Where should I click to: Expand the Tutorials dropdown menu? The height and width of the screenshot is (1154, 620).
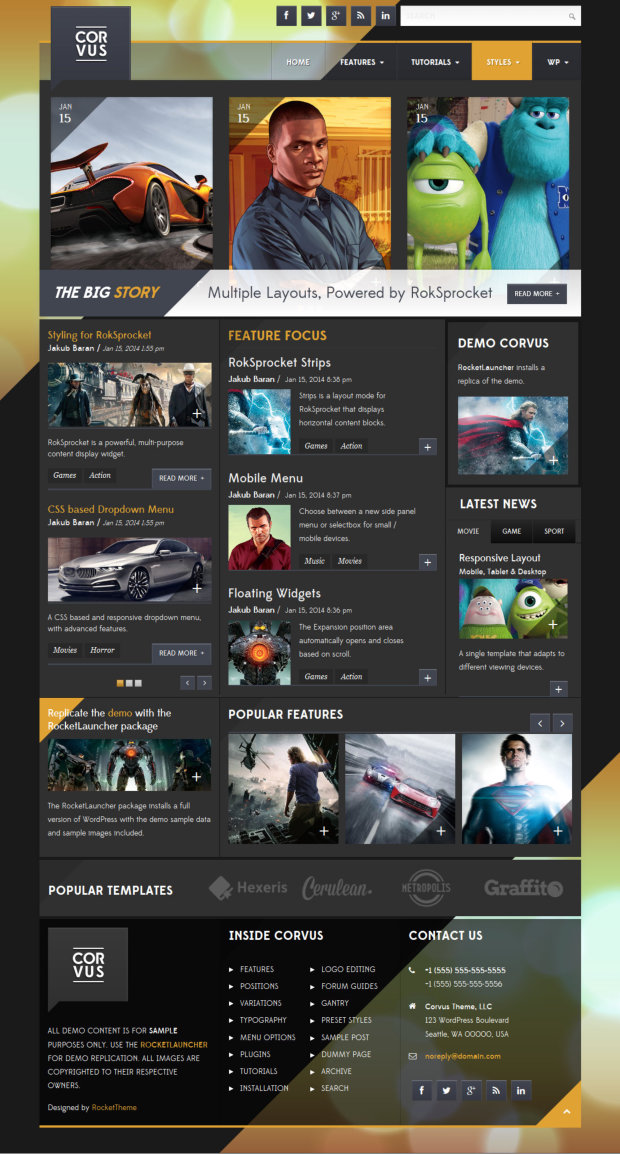pos(434,62)
